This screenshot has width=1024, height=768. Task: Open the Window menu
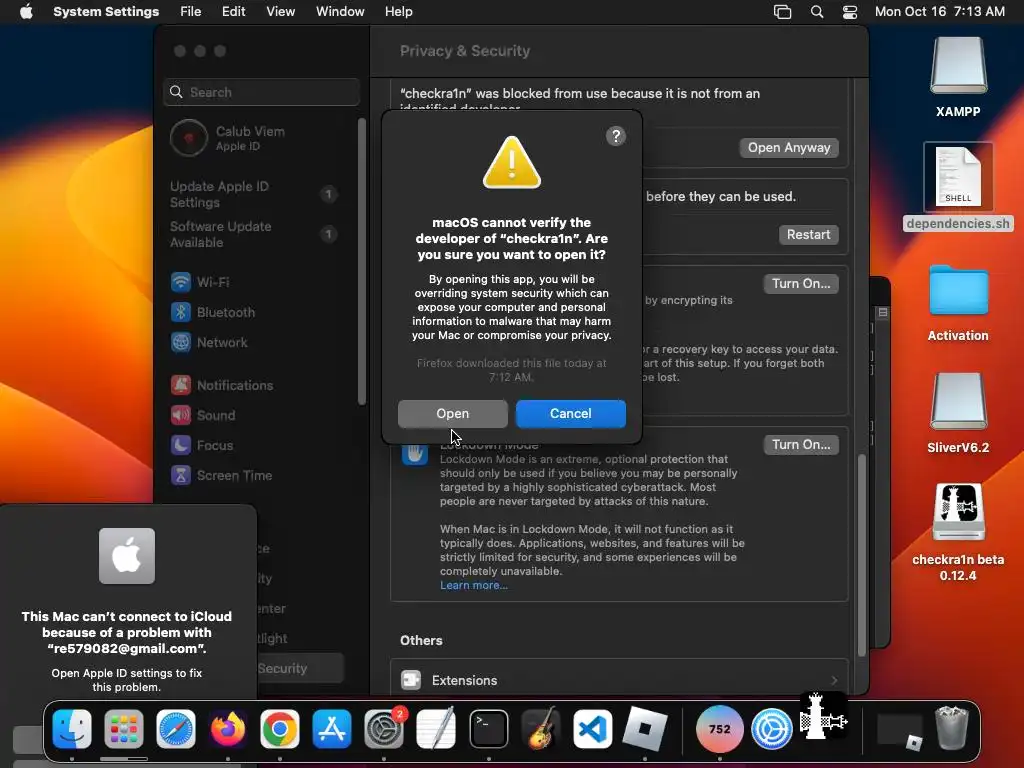pos(340,11)
